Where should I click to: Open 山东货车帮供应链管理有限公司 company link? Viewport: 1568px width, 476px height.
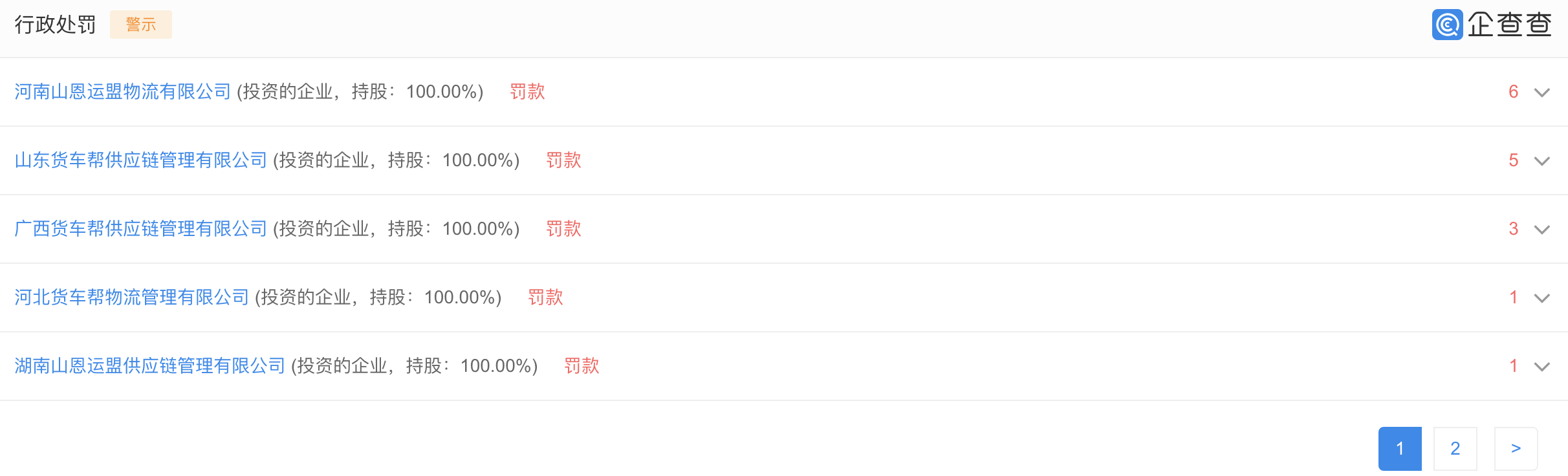(x=141, y=160)
